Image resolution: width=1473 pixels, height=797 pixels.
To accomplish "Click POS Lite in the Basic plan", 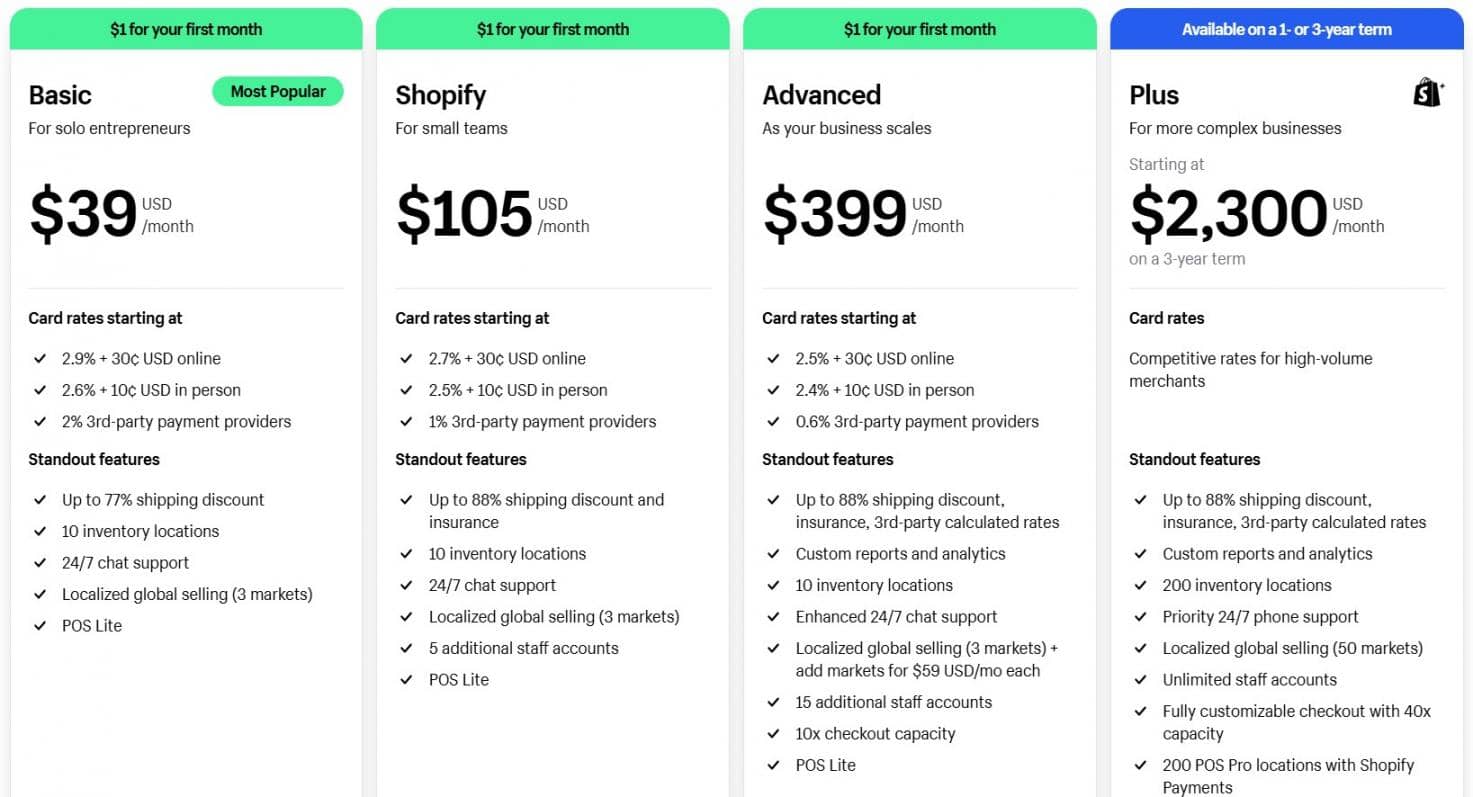I will click(91, 626).
